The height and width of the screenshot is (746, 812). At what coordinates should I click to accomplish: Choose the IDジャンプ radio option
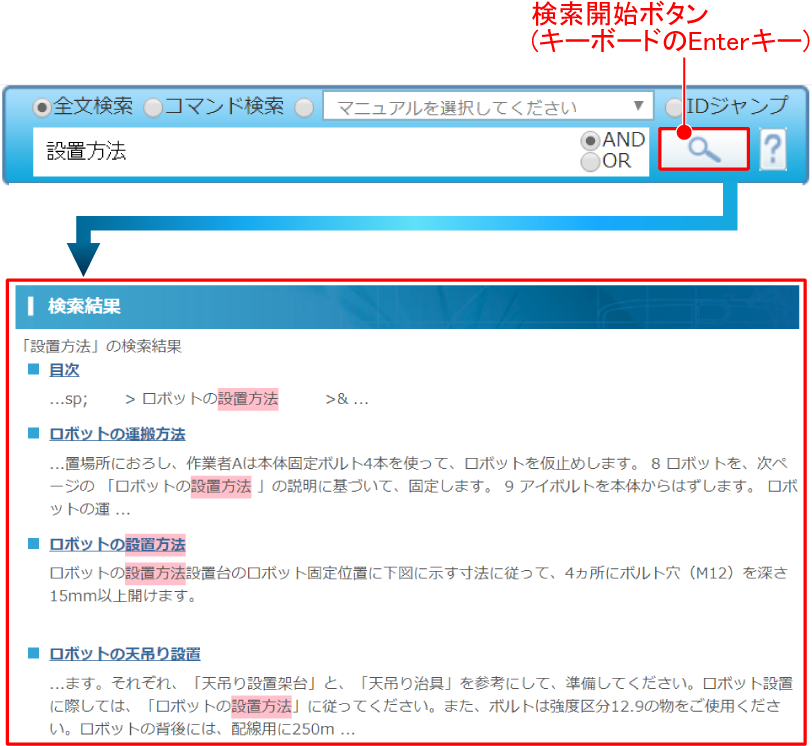point(675,106)
